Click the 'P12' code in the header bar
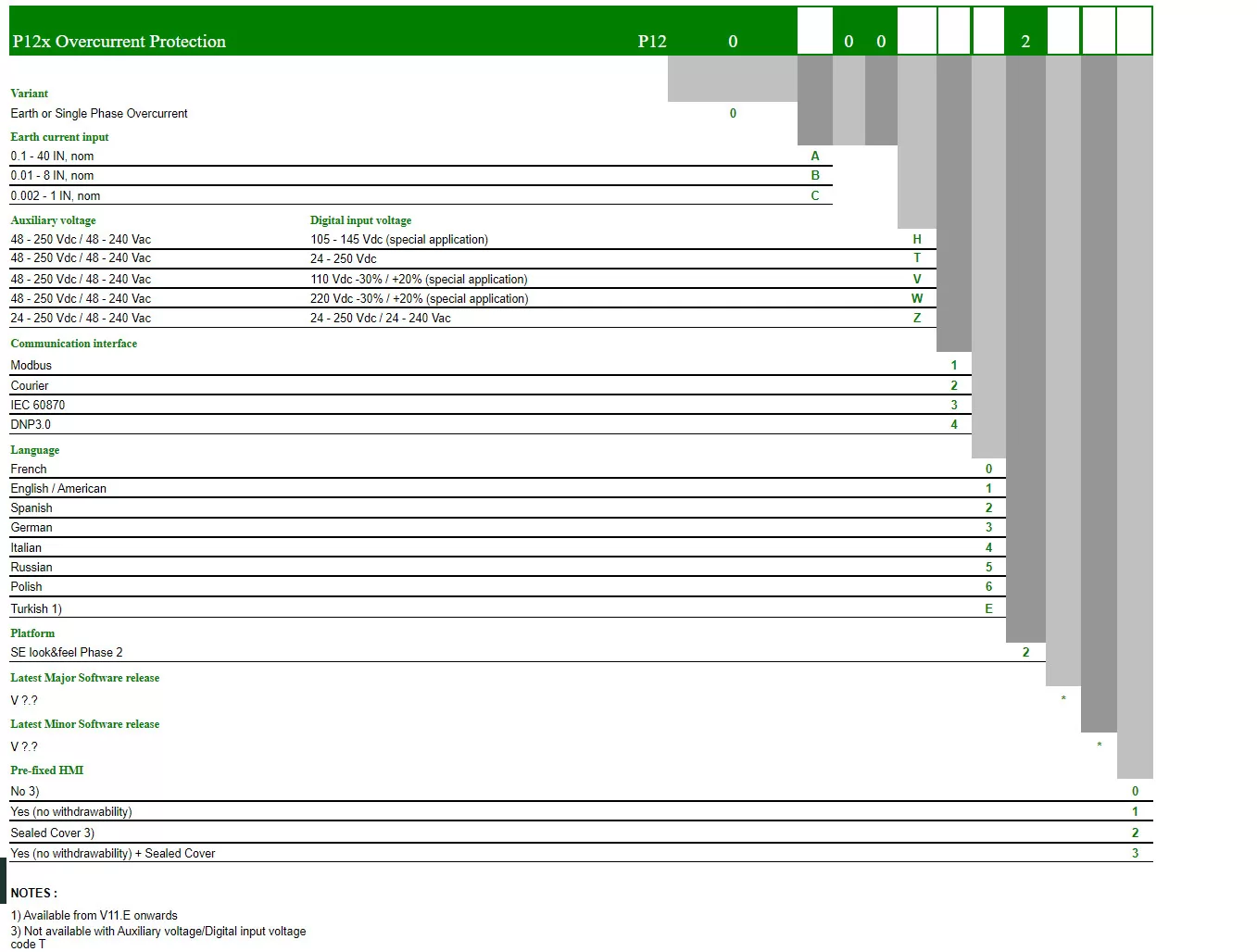The image size is (1257, 952). click(652, 42)
